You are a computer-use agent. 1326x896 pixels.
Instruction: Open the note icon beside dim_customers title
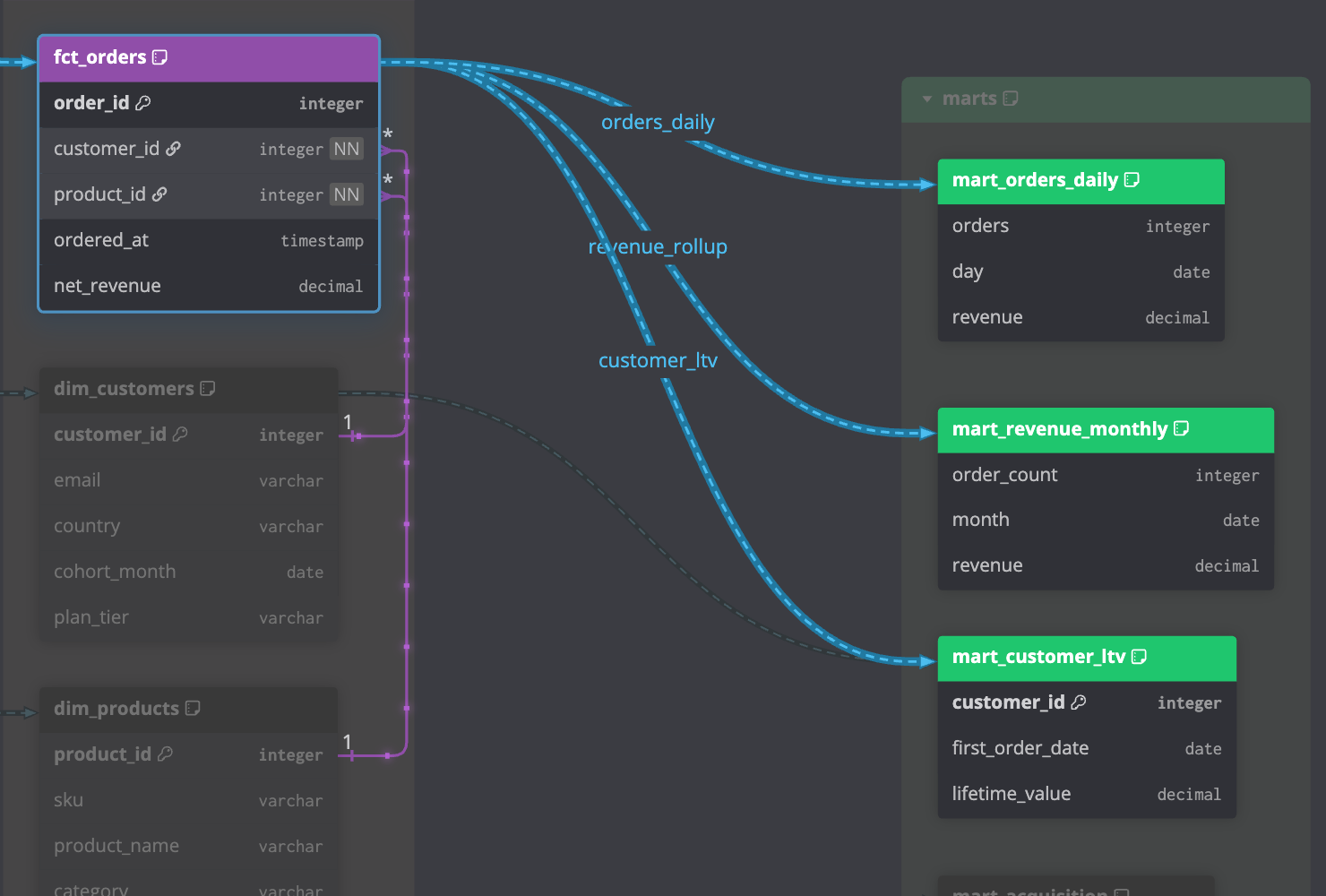click(208, 389)
